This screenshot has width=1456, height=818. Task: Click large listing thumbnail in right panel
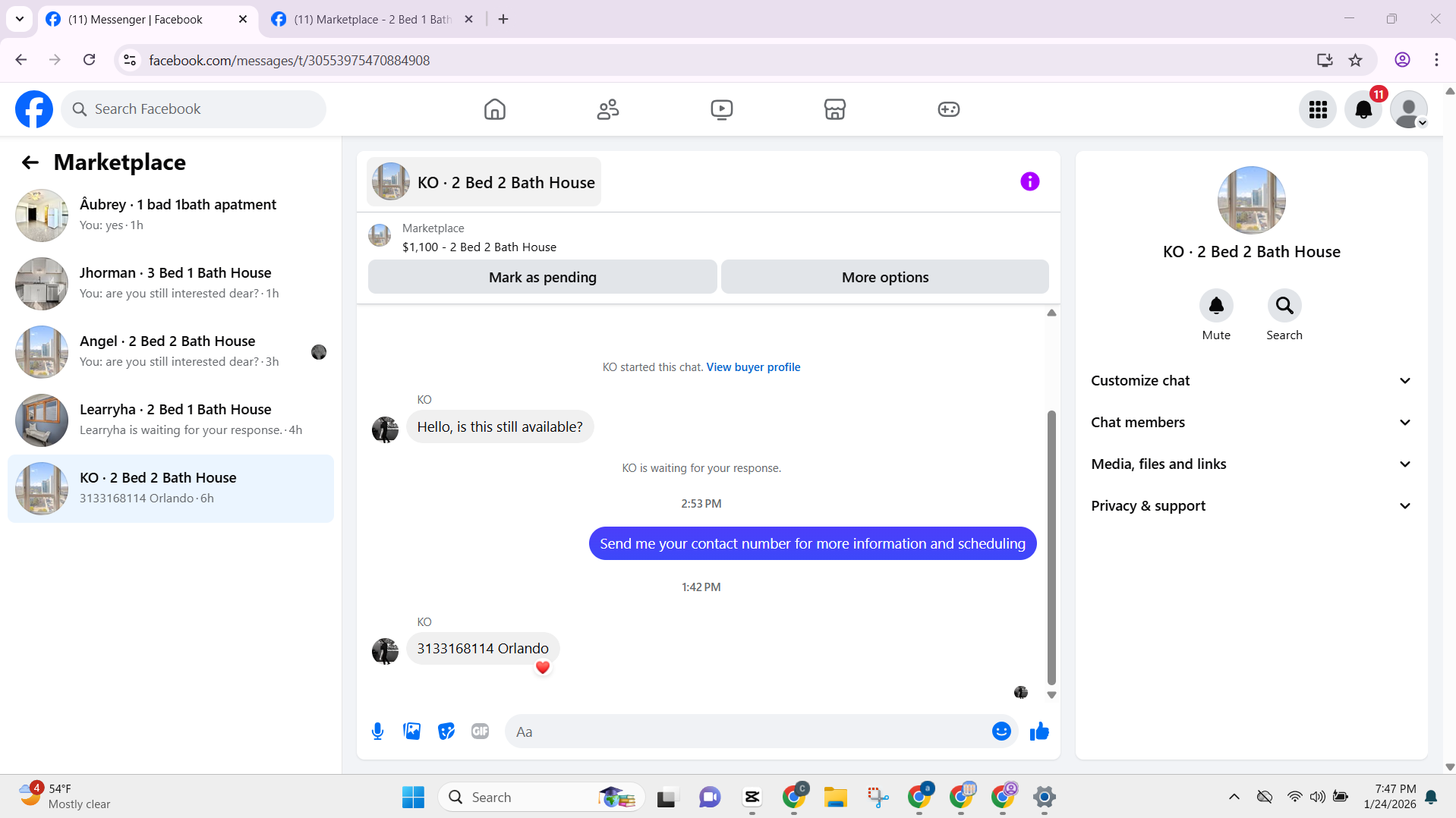coord(1251,200)
